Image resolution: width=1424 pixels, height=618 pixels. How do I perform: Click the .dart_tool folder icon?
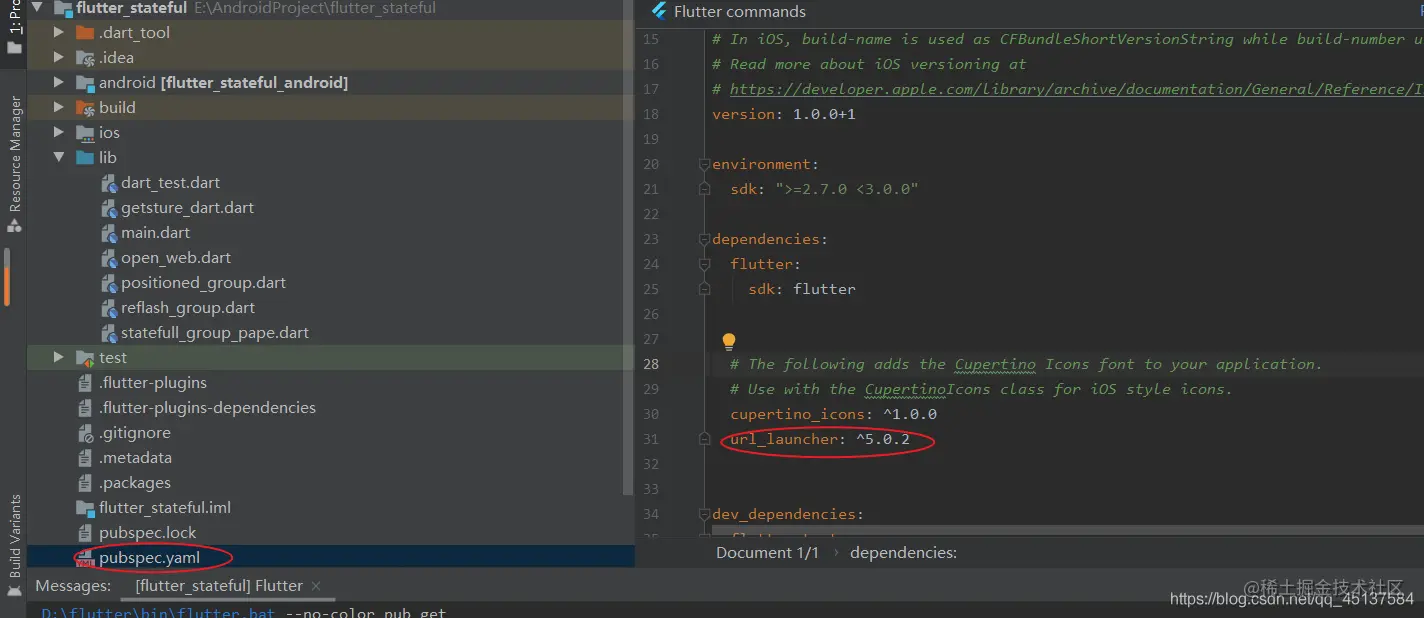point(85,32)
